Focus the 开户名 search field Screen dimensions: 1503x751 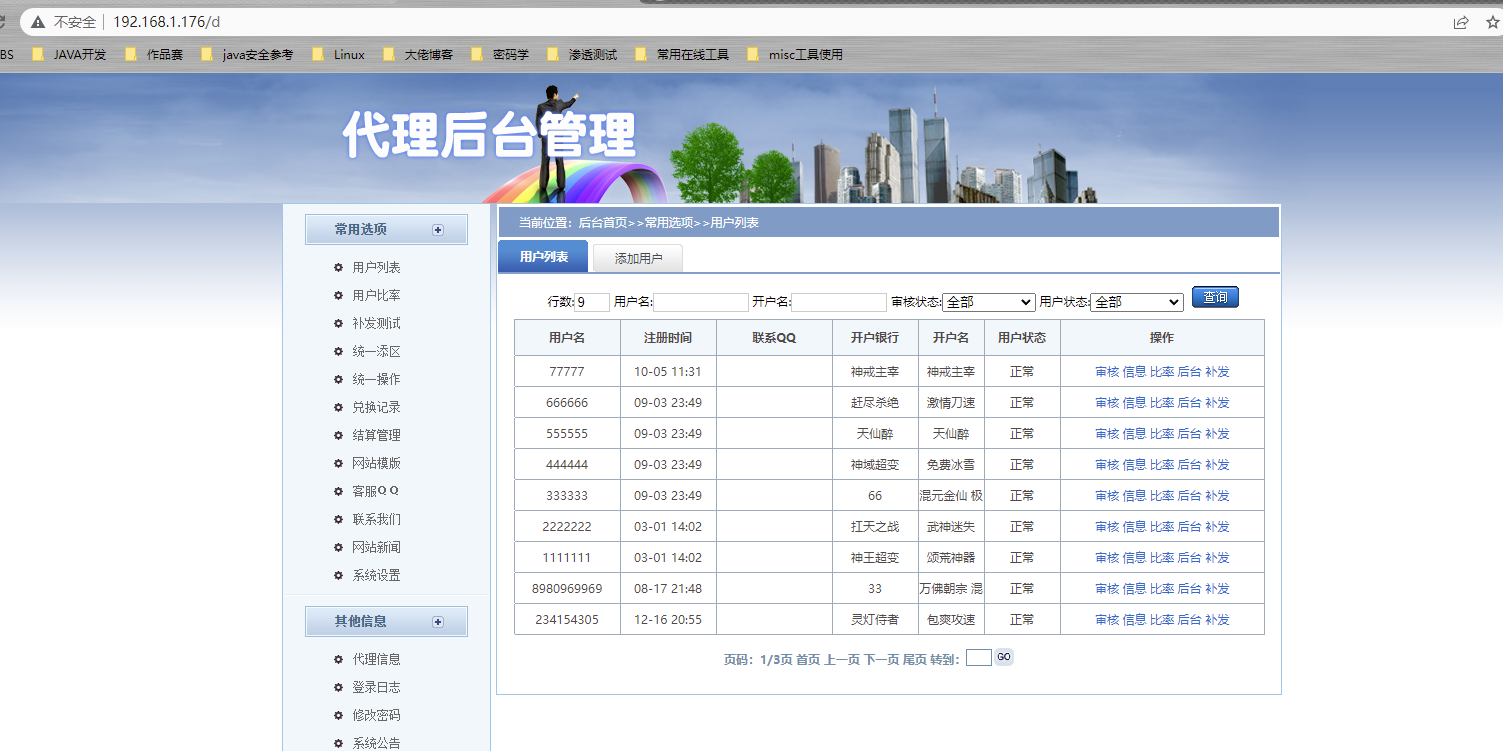[839, 302]
